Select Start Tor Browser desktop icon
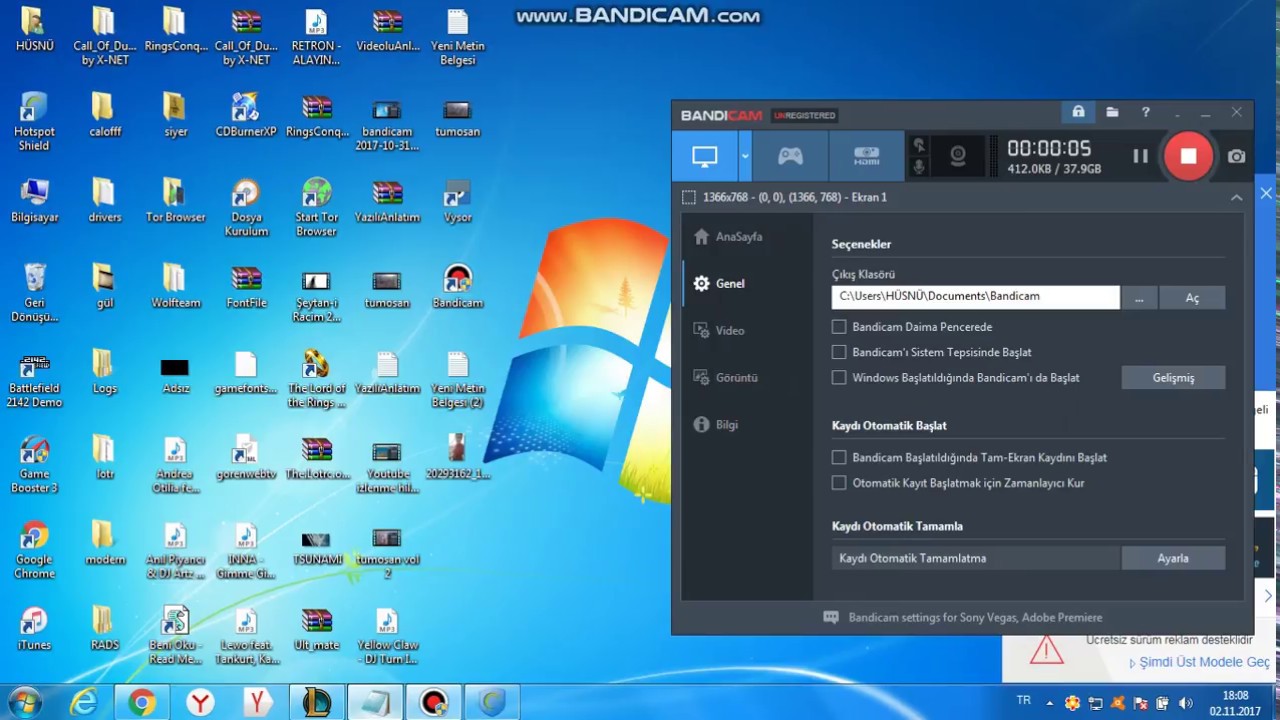This screenshot has height=720, width=1280. pyautogui.click(x=316, y=207)
